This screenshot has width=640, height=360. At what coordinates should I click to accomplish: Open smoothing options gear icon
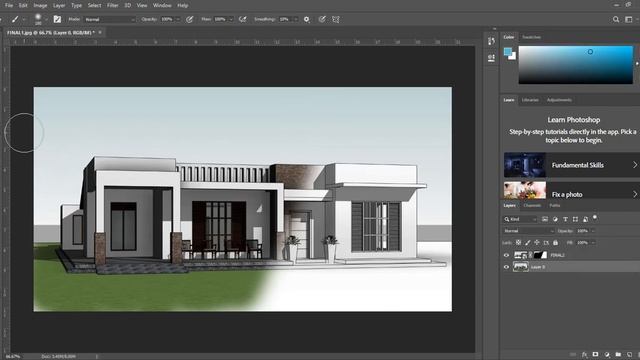click(307, 19)
